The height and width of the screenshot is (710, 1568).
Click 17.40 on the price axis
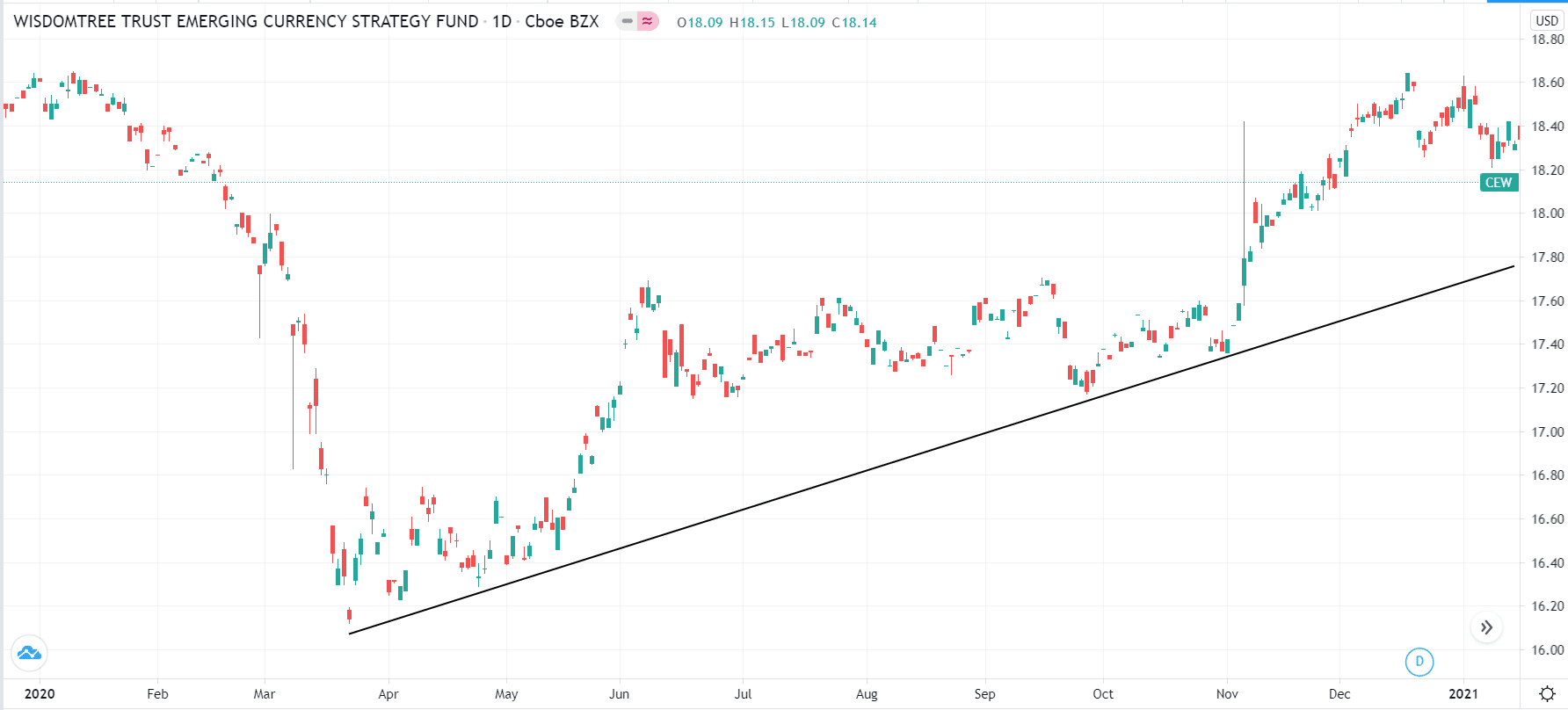click(x=1547, y=344)
